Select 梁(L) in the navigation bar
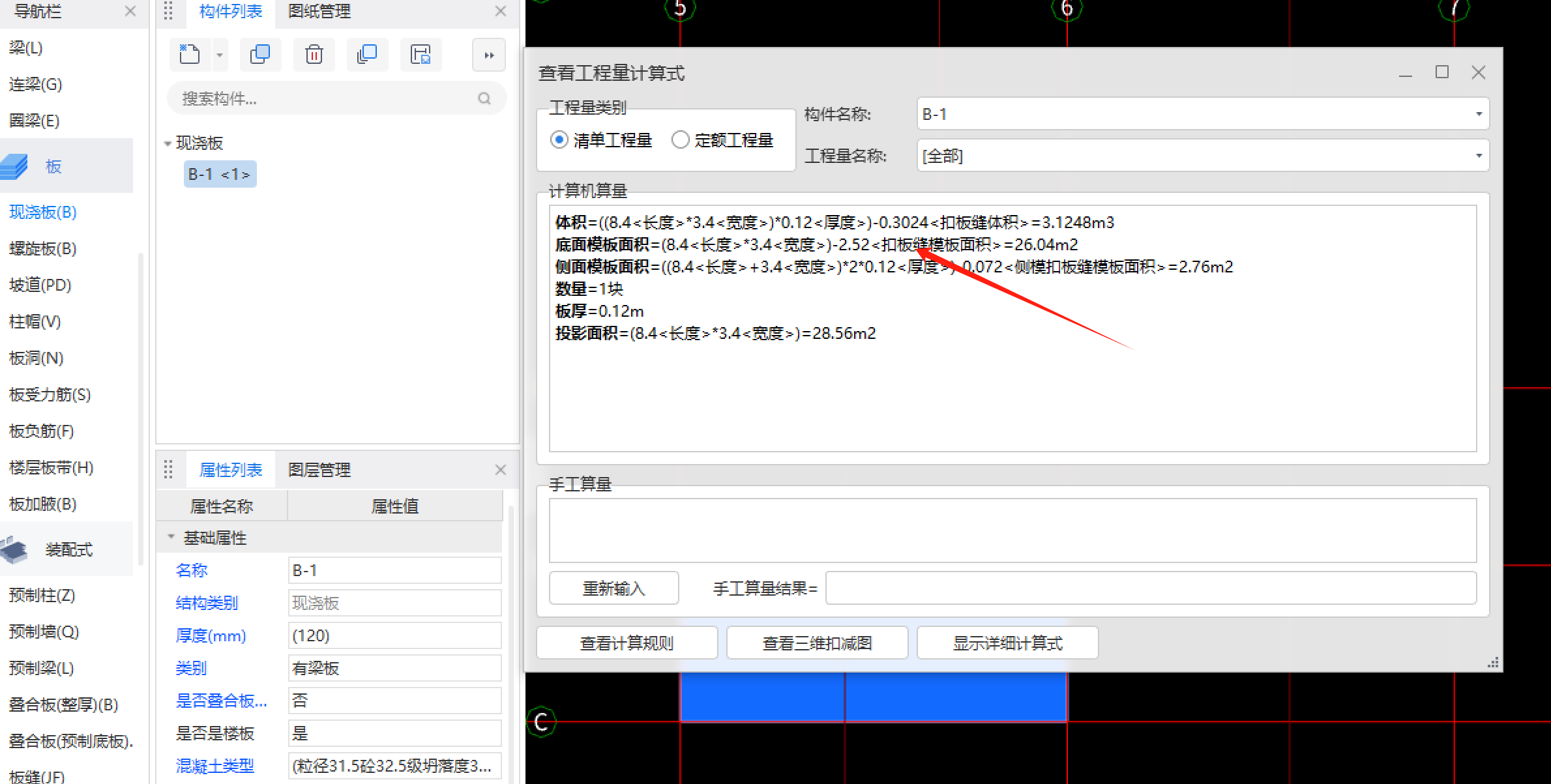Viewport: 1551px width, 784px height. click(26, 48)
